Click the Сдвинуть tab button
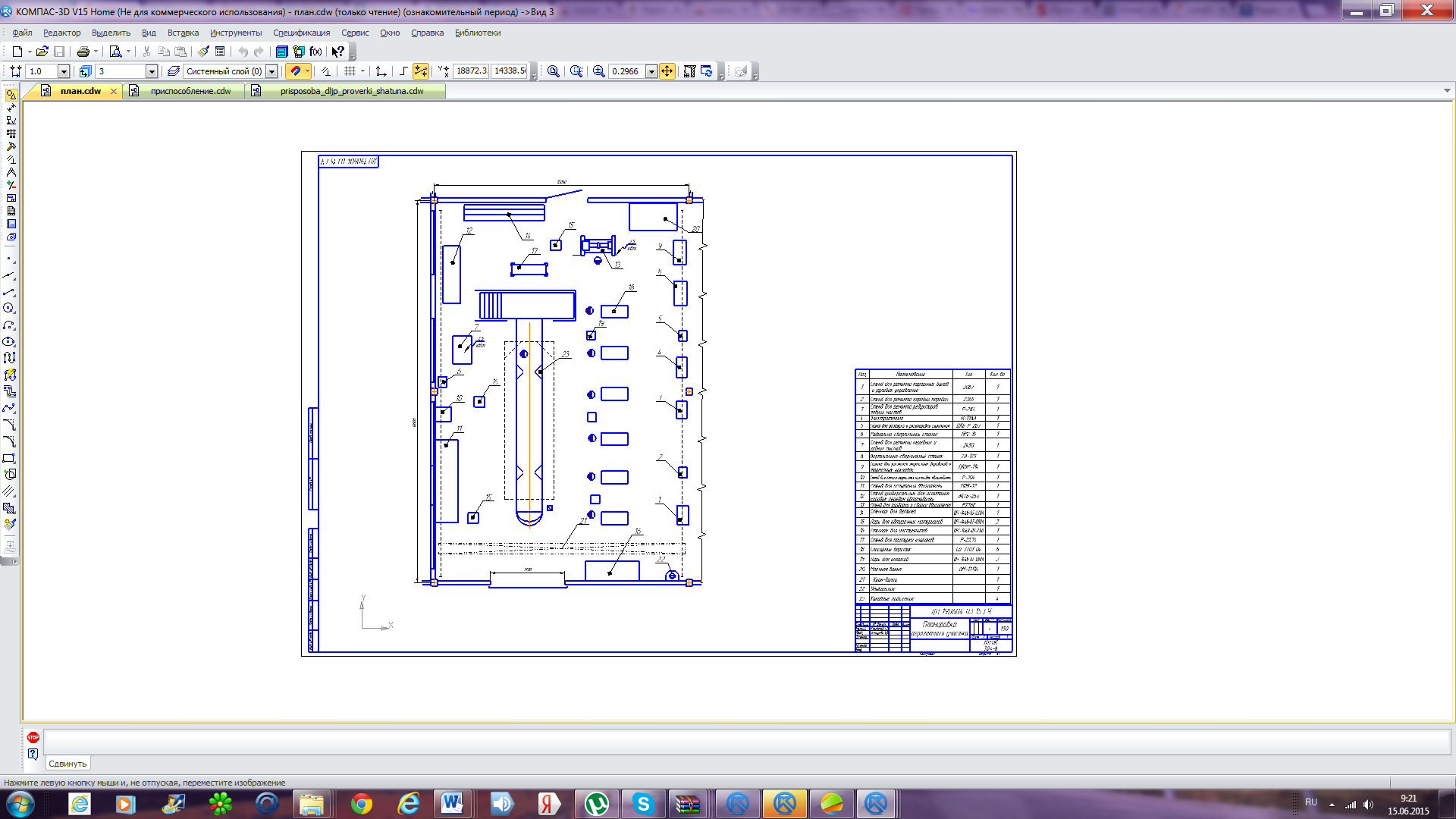Image resolution: width=1456 pixels, height=819 pixels. click(x=67, y=764)
